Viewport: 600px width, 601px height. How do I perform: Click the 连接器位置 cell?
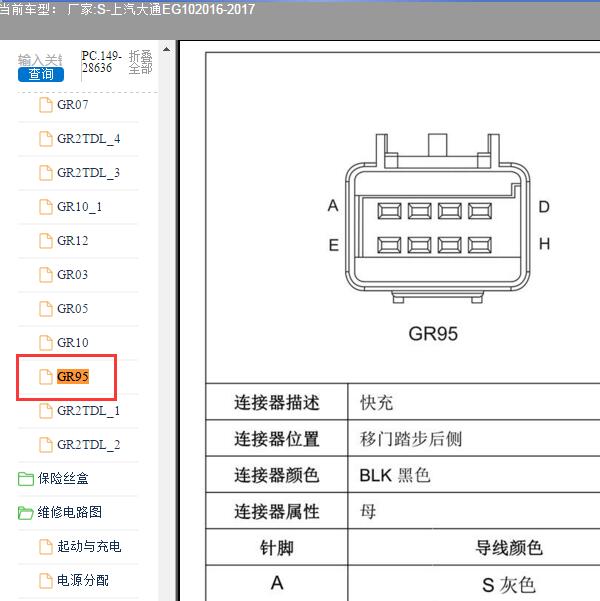[276, 439]
